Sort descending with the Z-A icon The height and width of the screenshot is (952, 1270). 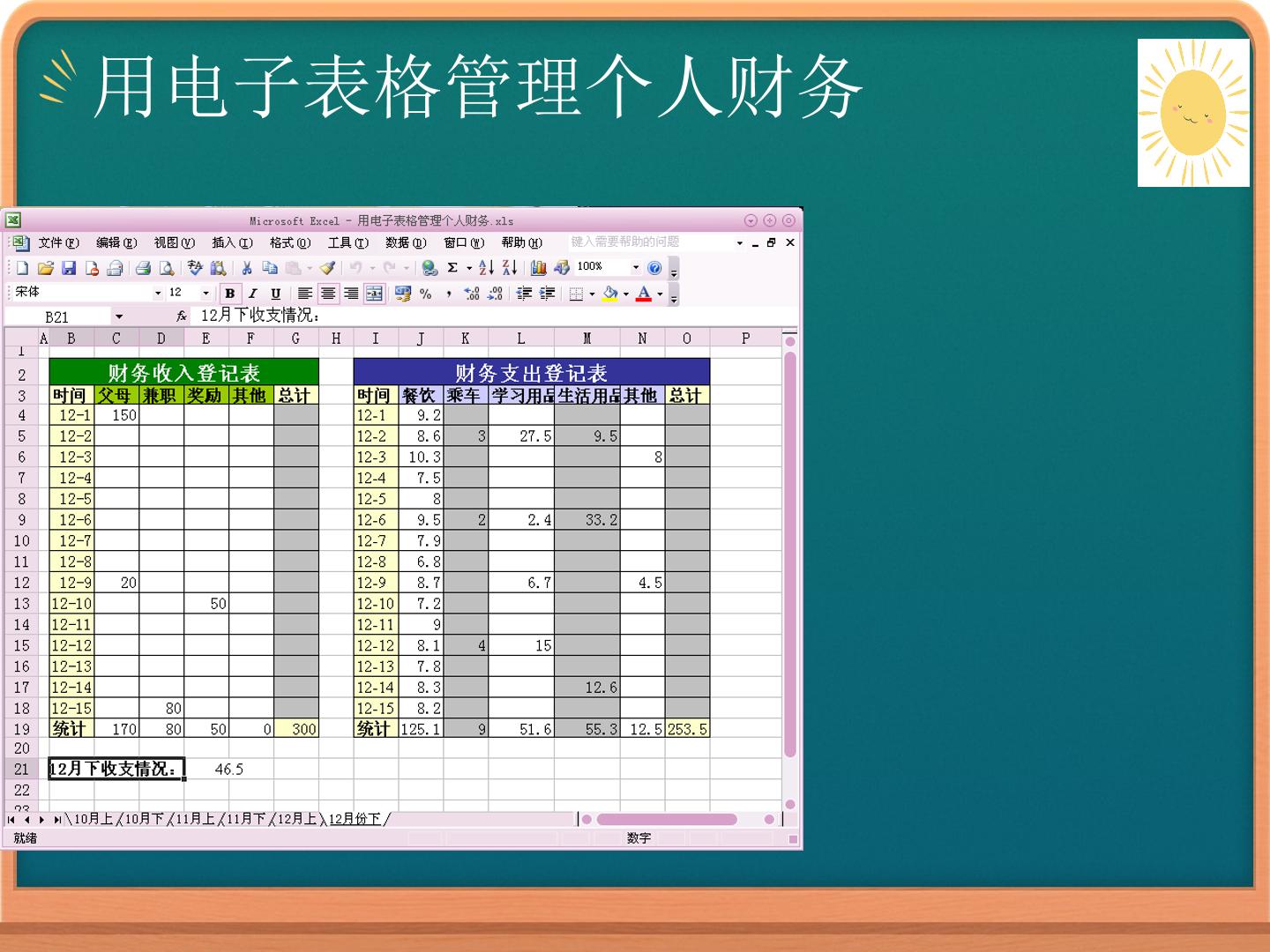point(509,268)
